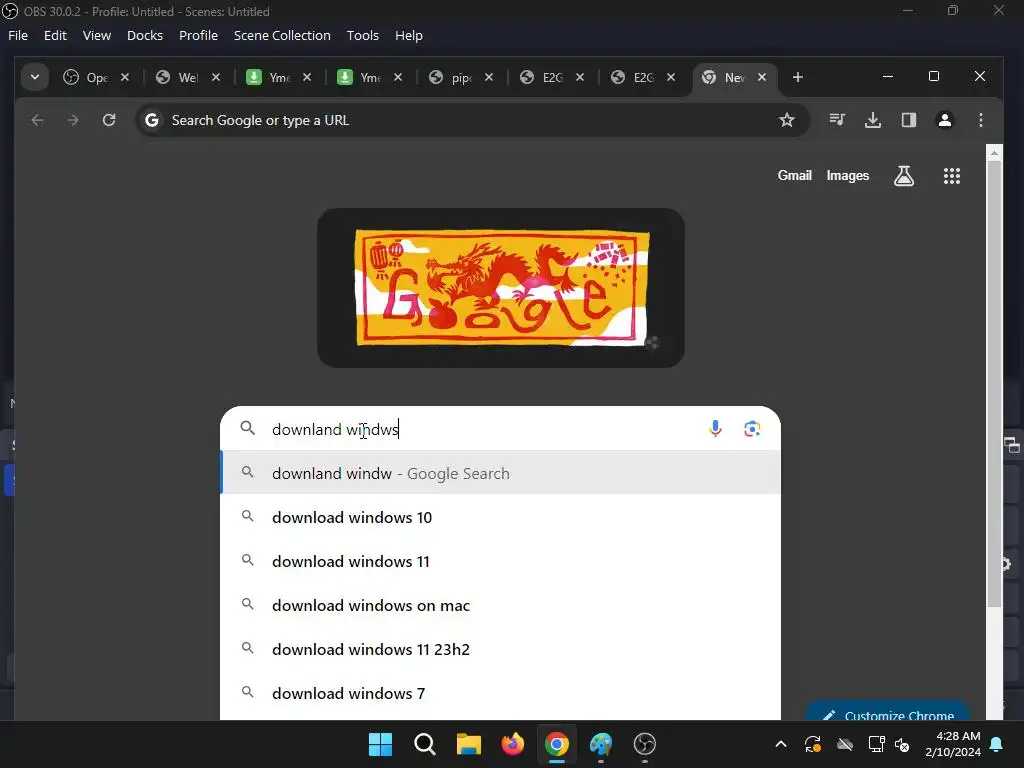Close the New Tab tab
Image resolution: width=1024 pixels, height=768 pixels.
point(761,77)
